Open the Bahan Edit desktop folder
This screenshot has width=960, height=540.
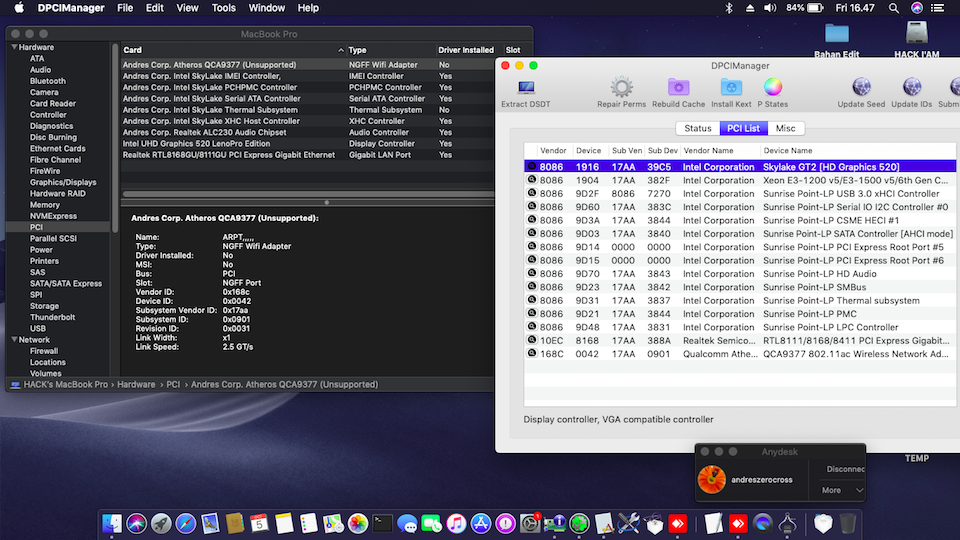(837, 34)
